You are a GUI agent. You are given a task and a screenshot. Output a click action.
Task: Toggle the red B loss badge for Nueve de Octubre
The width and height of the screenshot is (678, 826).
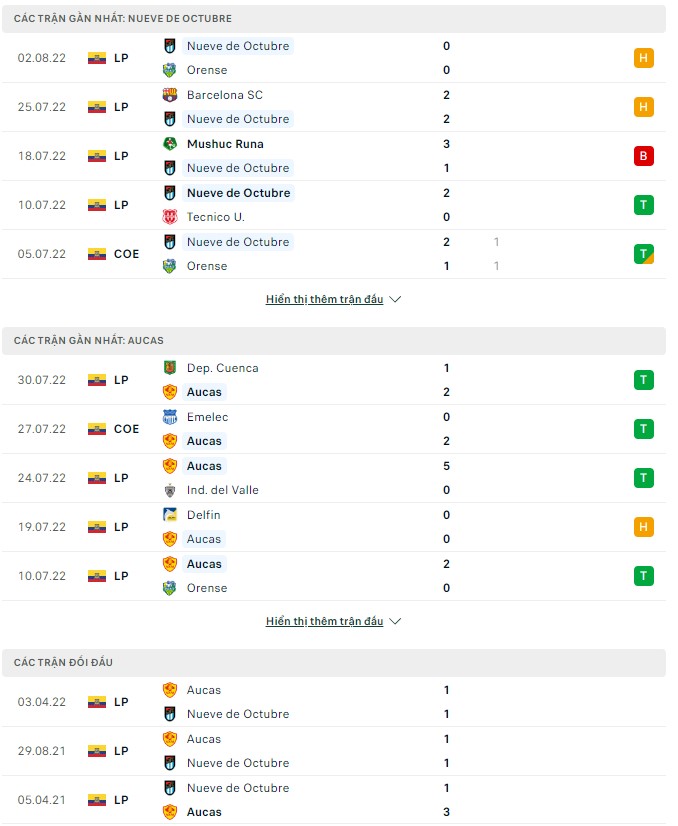(643, 156)
